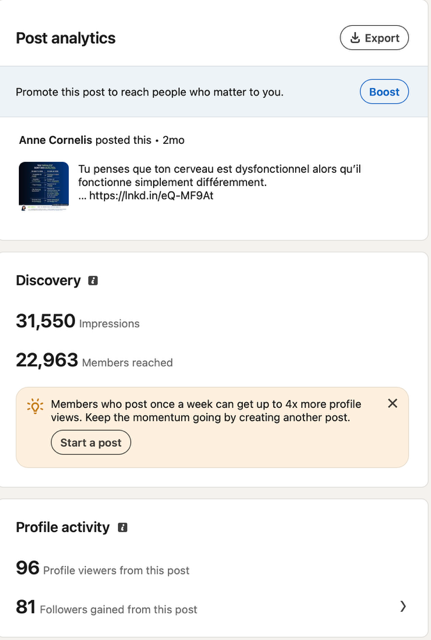Open Anne Cornelis's profile name link

pyautogui.click(x=56, y=140)
